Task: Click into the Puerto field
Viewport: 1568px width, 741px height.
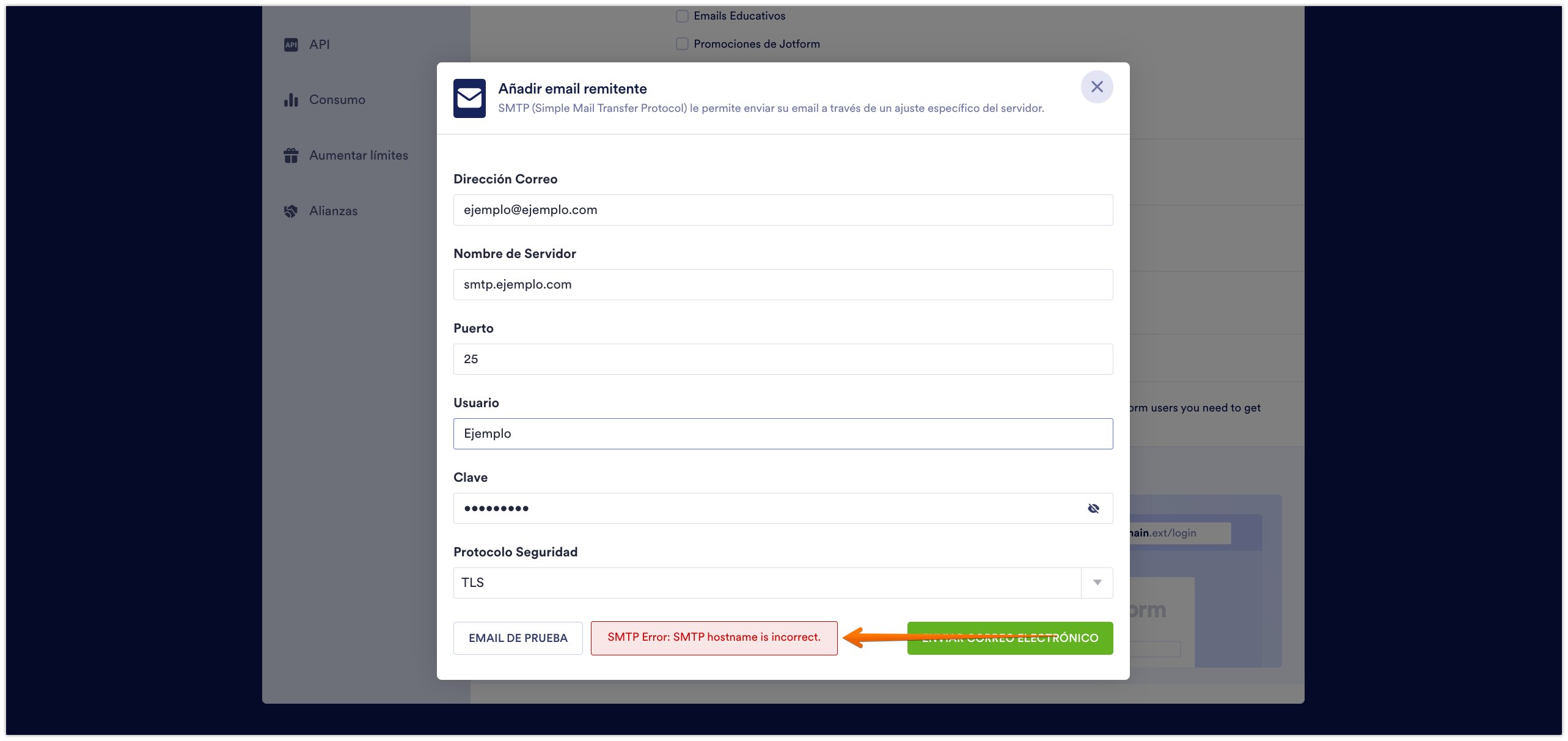Action: [x=783, y=359]
